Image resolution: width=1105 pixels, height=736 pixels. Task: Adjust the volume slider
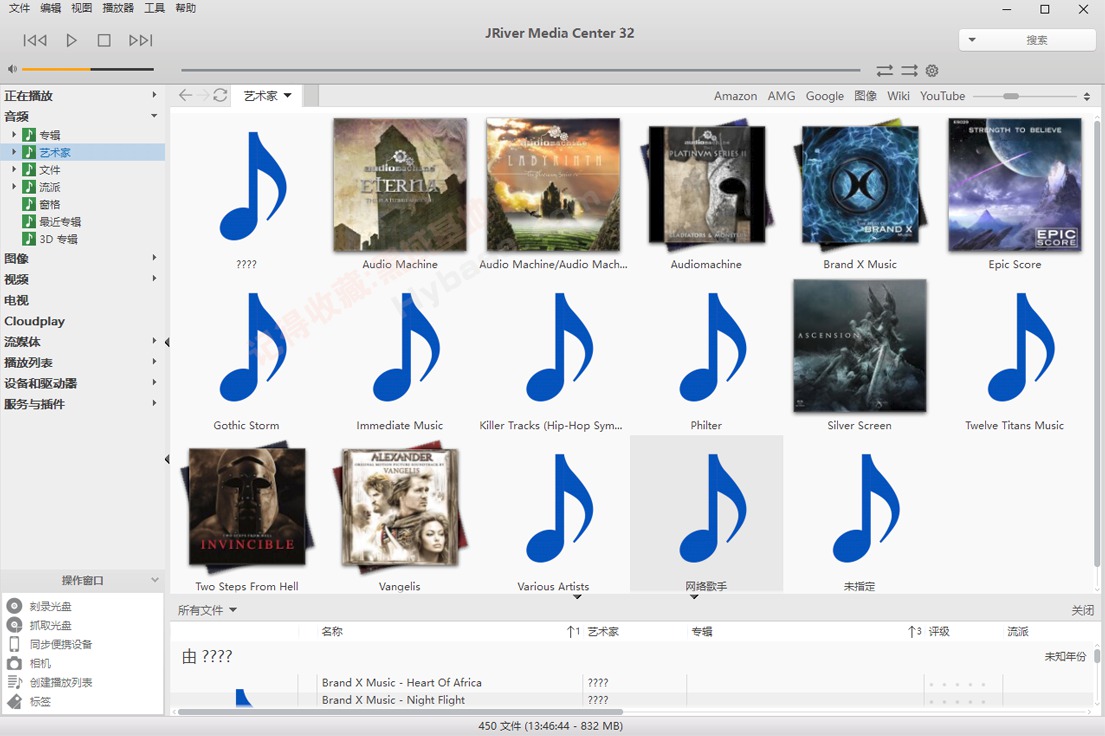[87, 69]
